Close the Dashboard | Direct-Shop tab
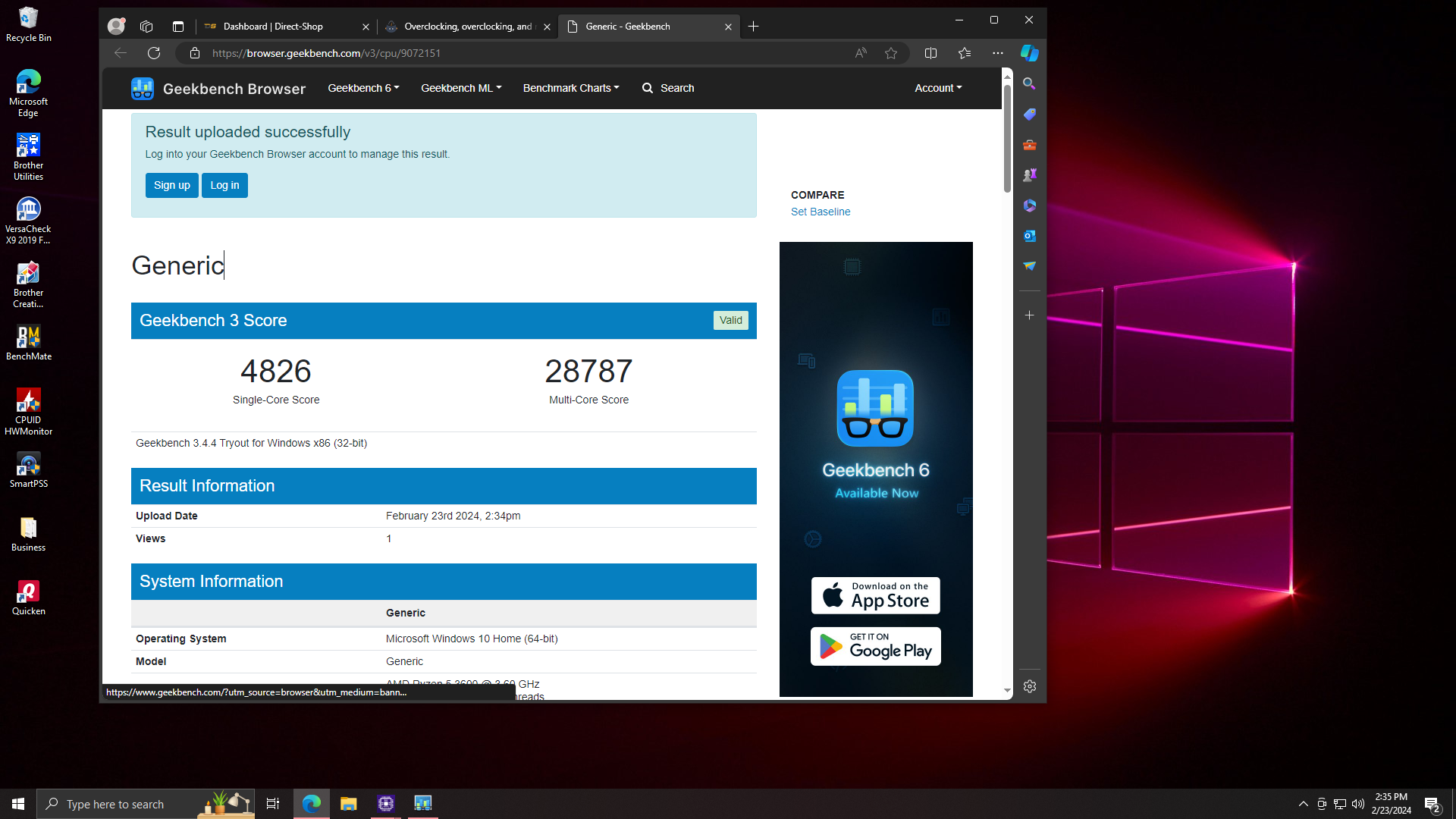This screenshot has height=819, width=1456. click(366, 27)
